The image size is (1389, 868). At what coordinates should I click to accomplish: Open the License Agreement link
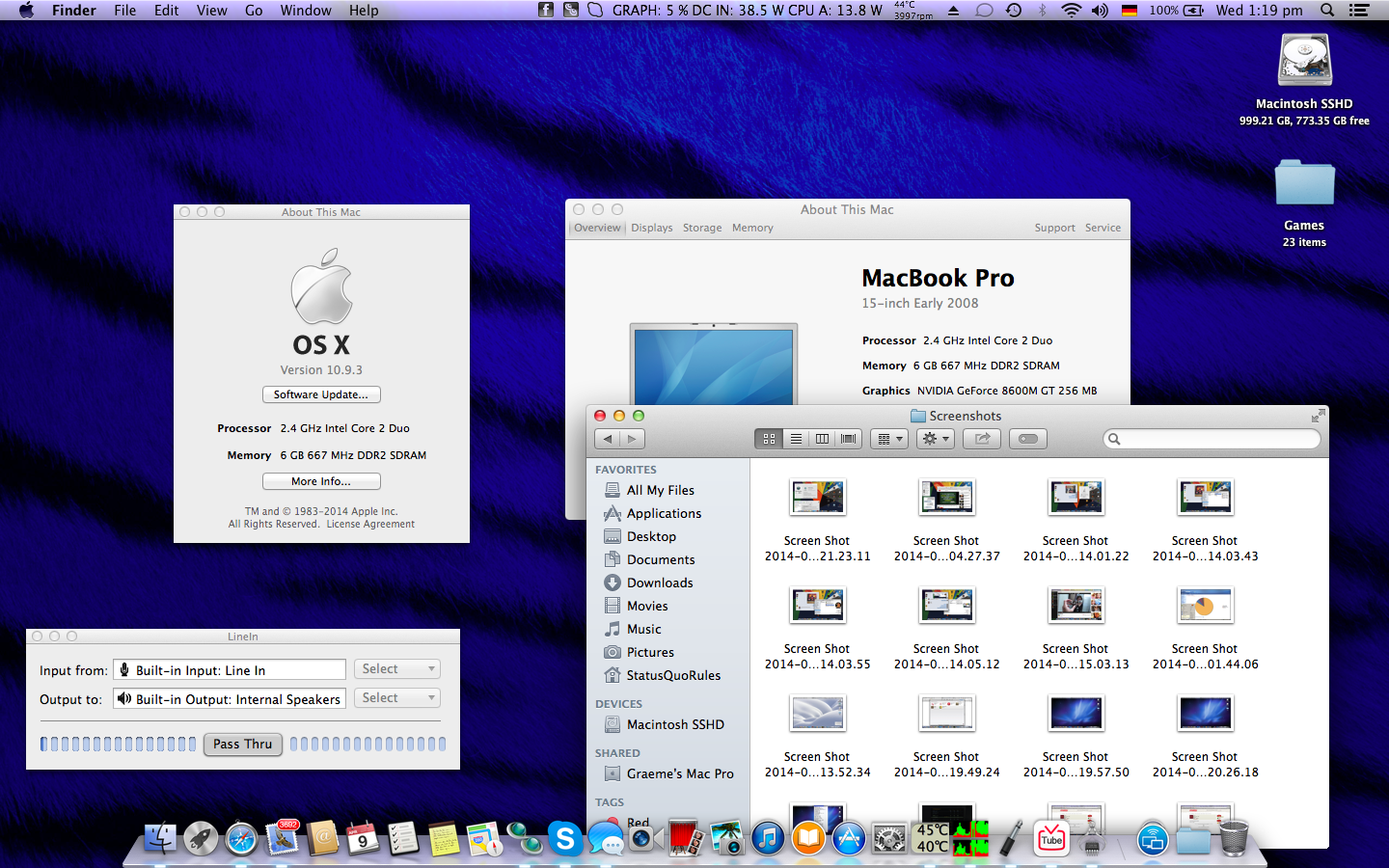370,525
